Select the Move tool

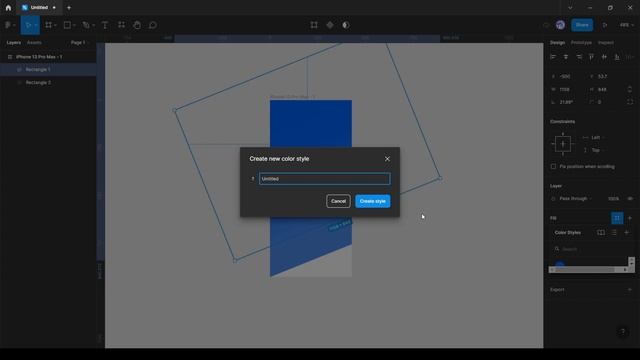[28, 25]
